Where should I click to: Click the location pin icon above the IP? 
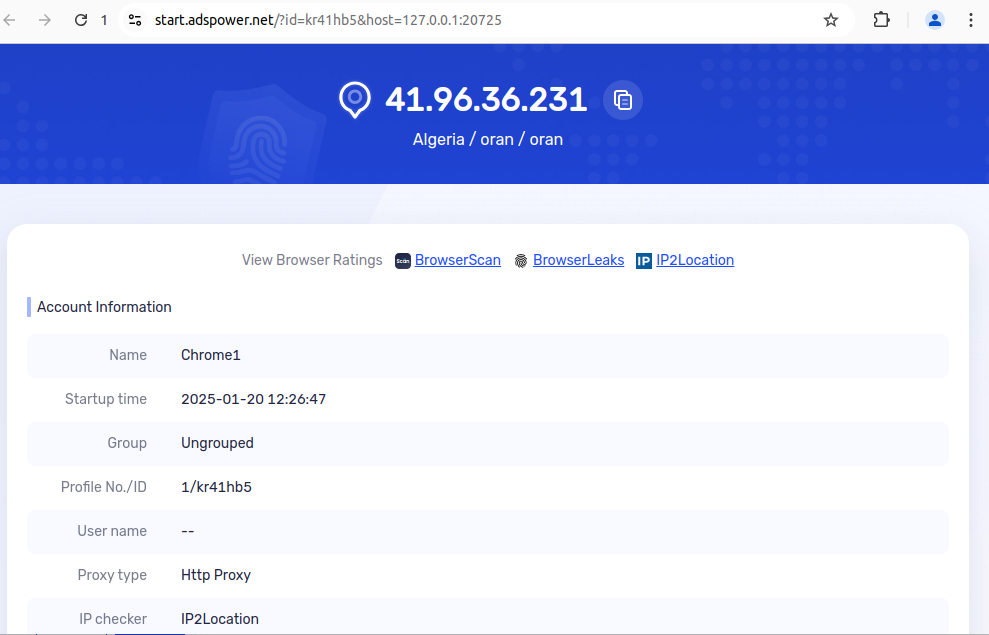(355, 99)
